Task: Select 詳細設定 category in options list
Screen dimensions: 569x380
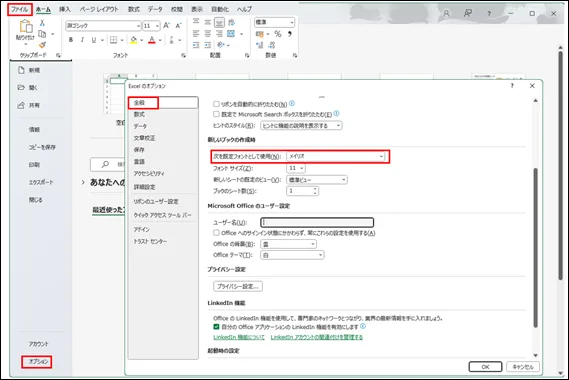Action: (144, 187)
